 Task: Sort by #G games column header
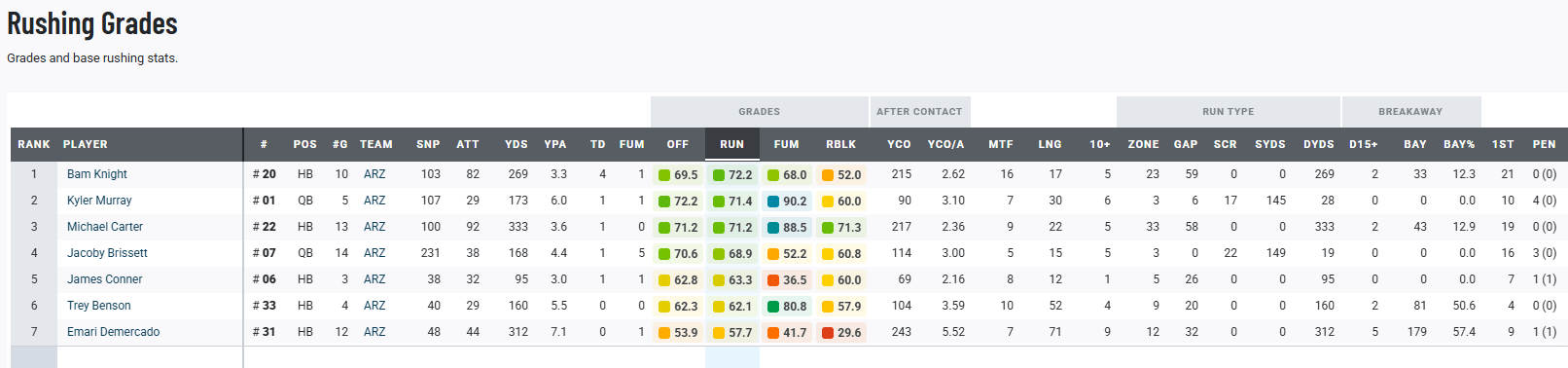(x=339, y=144)
